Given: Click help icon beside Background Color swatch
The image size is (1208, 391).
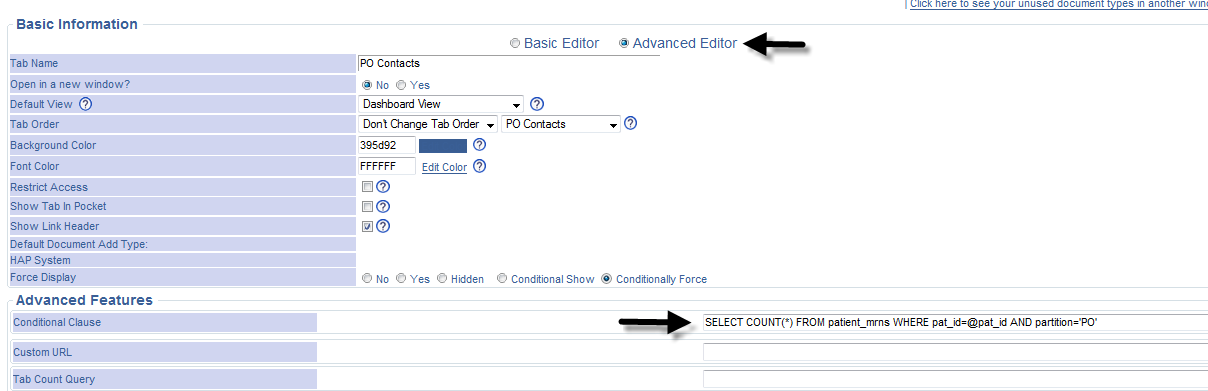Looking at the screenshot, I should tap(479, 146).
